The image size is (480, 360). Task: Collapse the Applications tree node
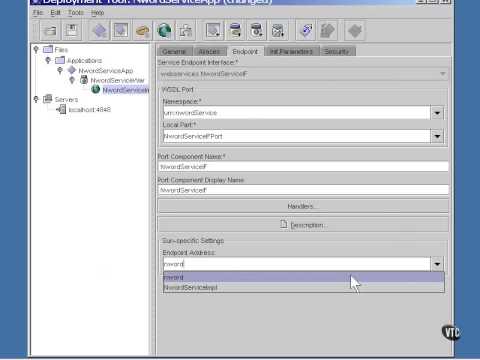(48, 60)
